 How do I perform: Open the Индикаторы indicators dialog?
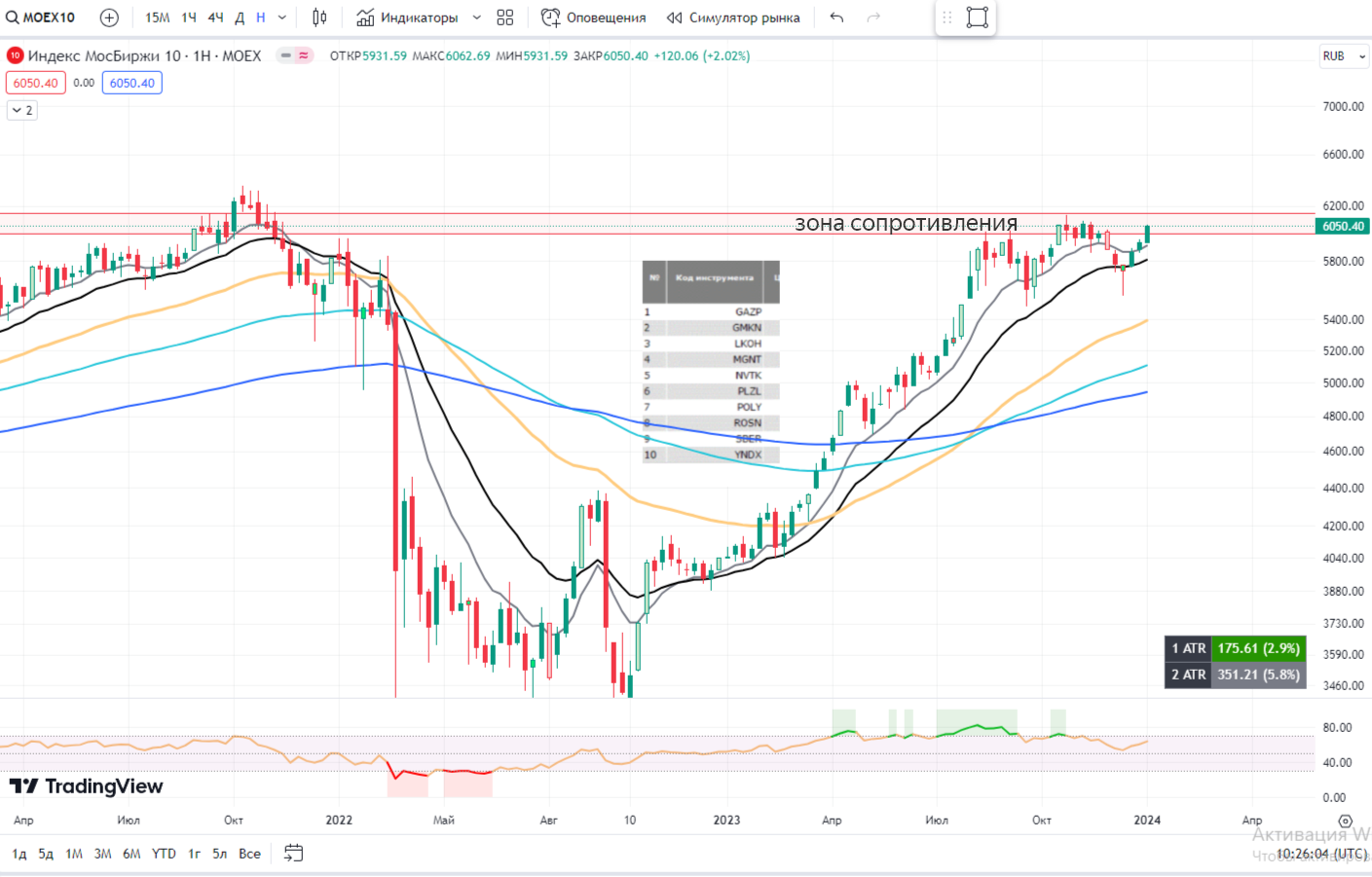click(x=407, y=18)
